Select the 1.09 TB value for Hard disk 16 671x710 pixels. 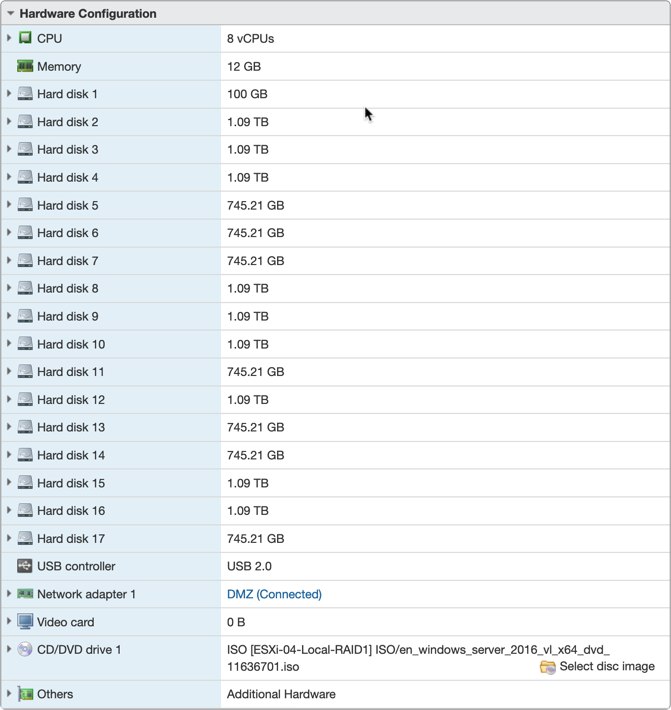(x=248, y=511)
